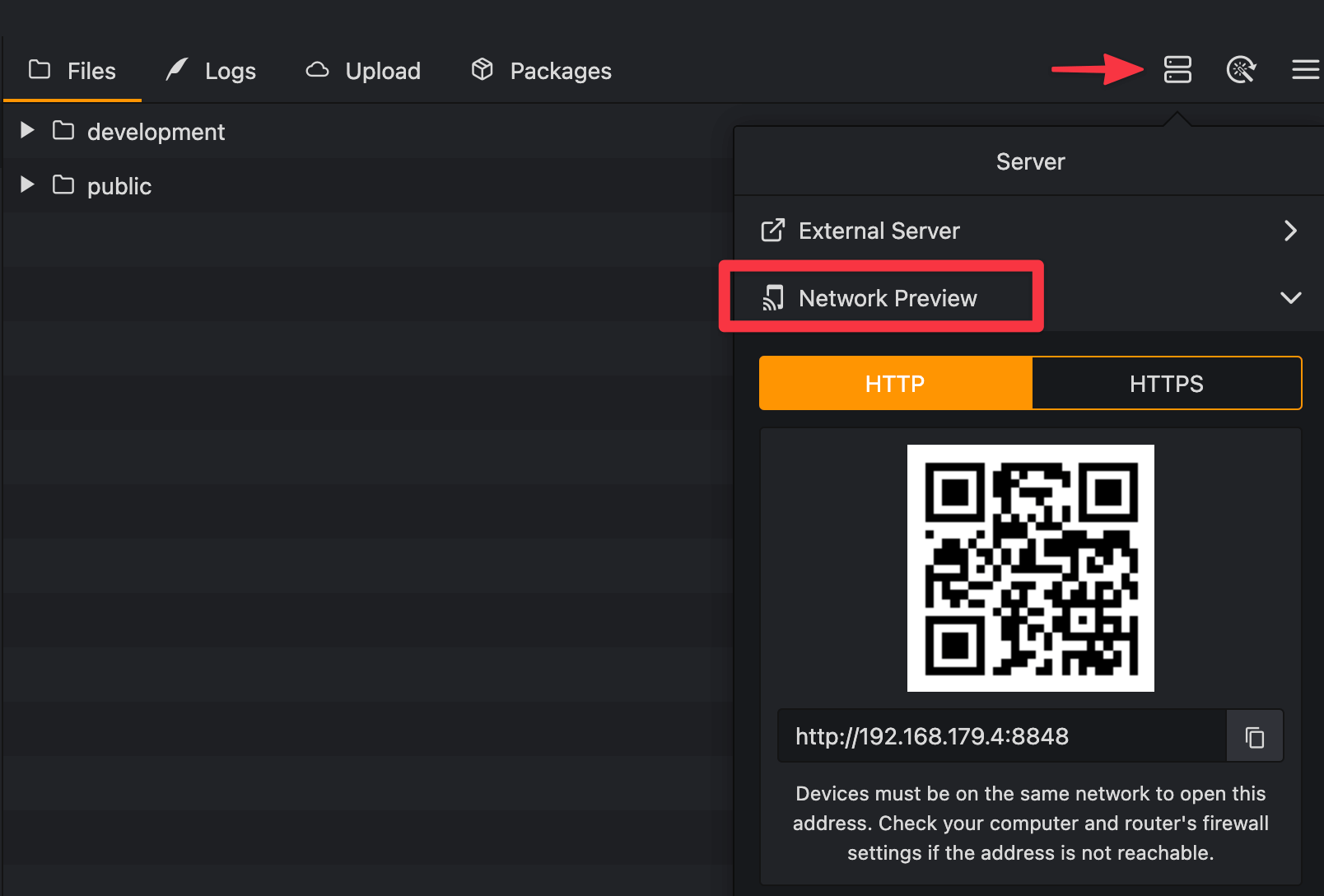Expand the development folder triangle
This screenshot has height=896, width=1324.
pos(27,130)
